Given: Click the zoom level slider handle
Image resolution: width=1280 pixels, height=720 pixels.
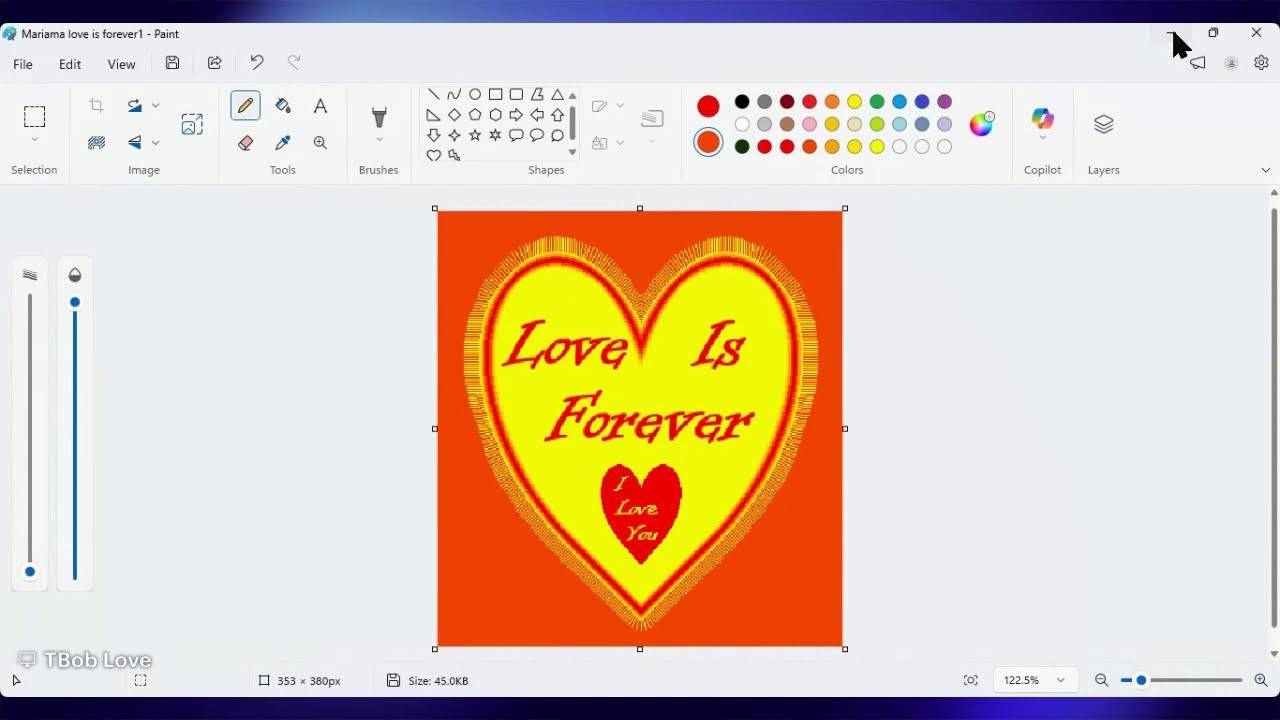Looking at the screenshot, I should [1141, 680].
